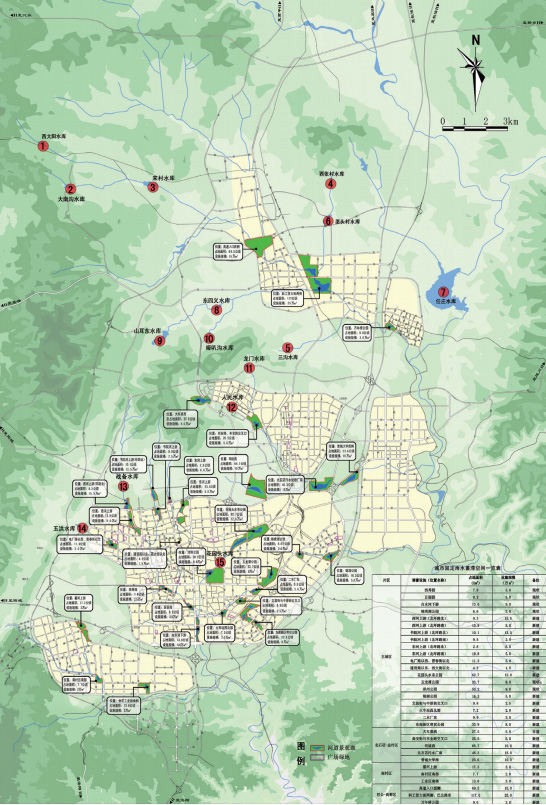Click marker 6 at 墓头村水库

click(328, 221)
